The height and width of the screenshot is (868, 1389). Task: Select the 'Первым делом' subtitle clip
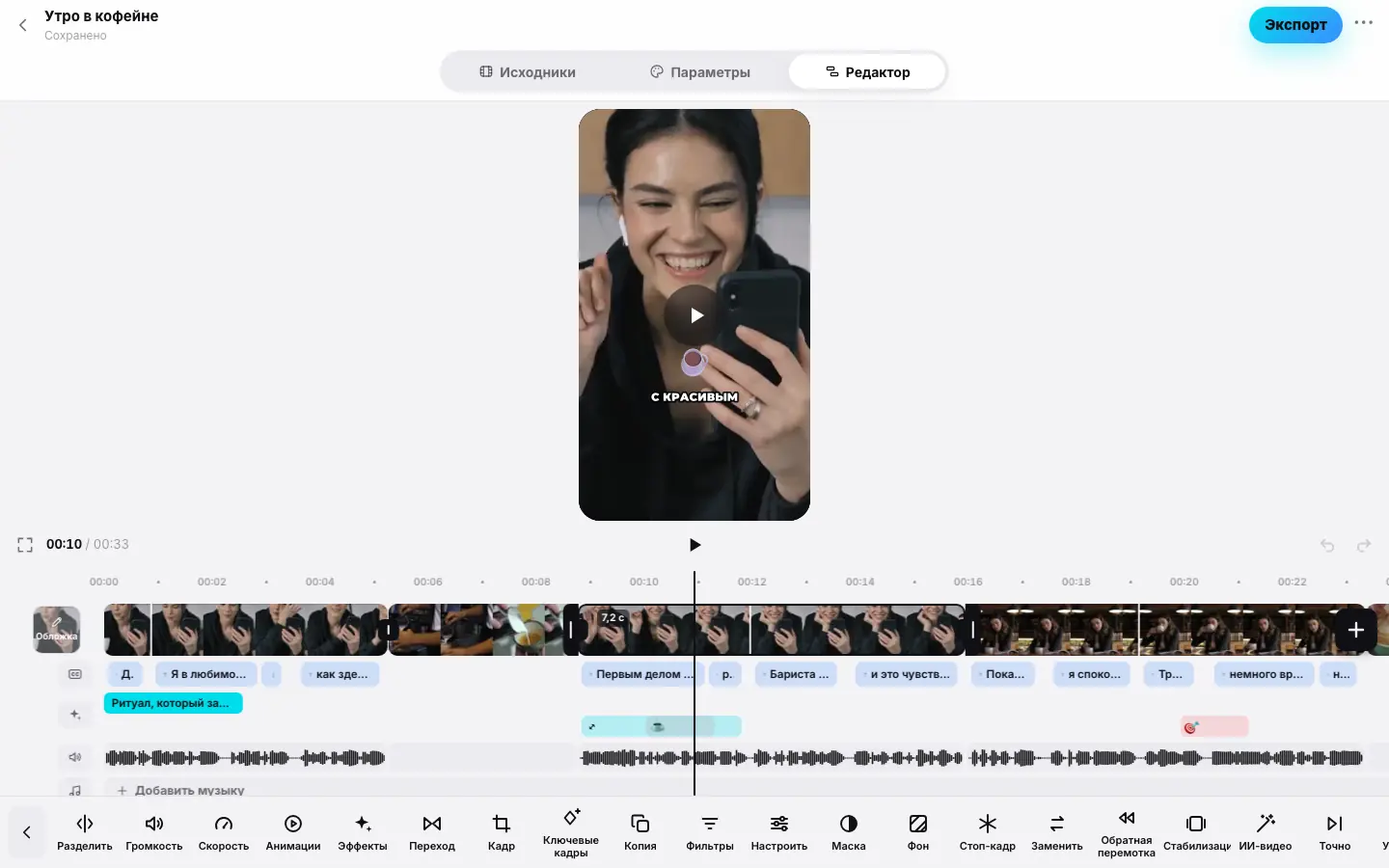coord(643,674)
